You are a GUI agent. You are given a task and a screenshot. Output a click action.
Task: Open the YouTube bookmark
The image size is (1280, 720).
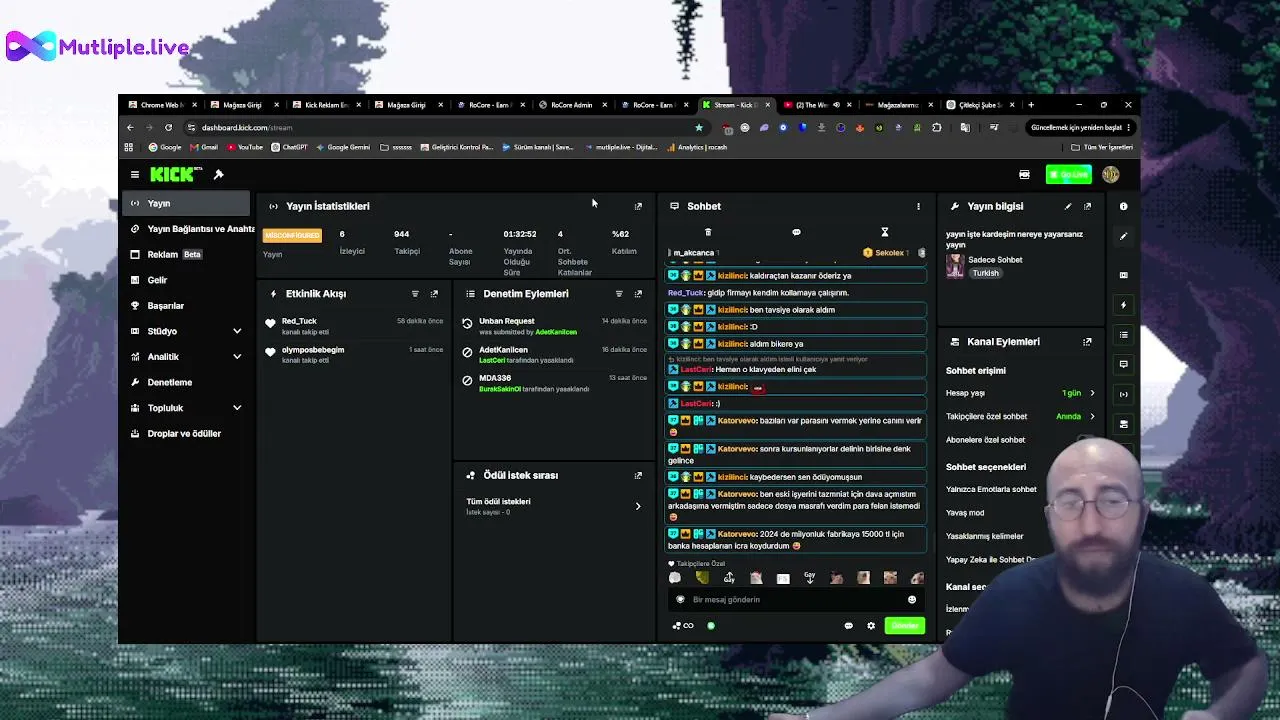point(245,147)
